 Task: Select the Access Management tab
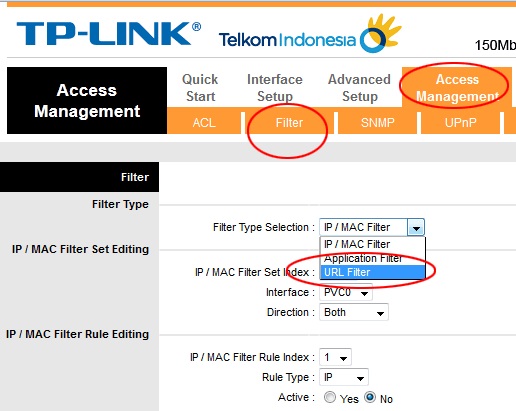457,88
